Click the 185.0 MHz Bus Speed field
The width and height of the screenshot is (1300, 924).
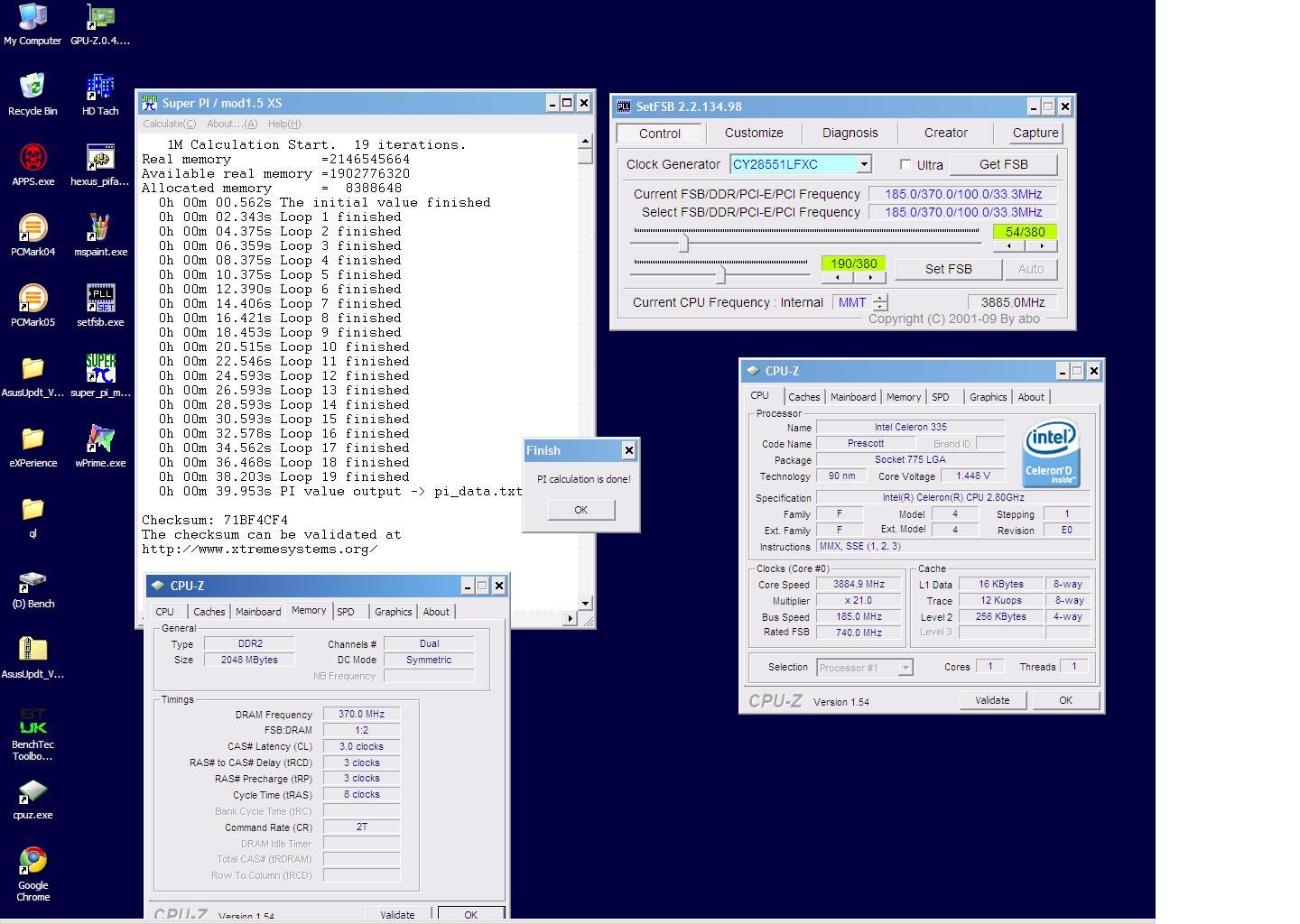(x=859, y=617)
